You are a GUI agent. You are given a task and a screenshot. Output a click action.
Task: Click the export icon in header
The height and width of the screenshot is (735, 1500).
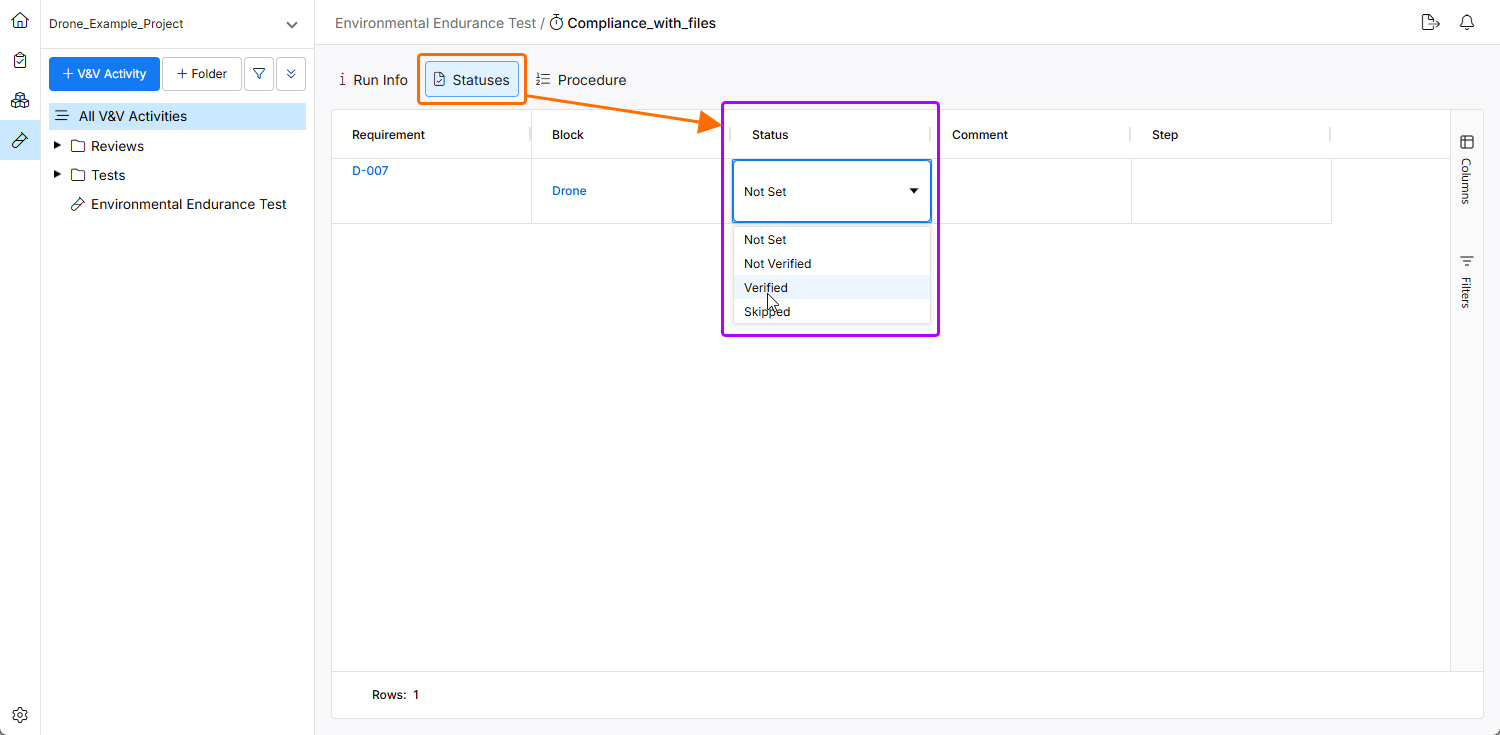coord(1430,23)
